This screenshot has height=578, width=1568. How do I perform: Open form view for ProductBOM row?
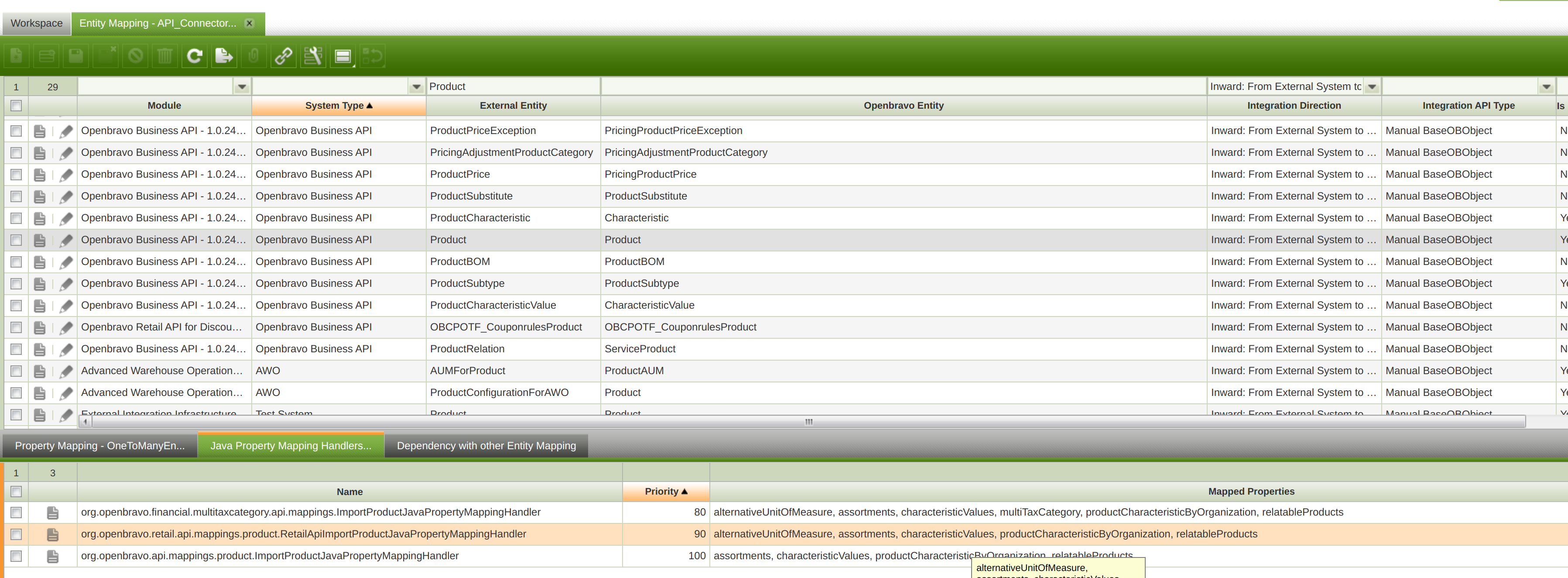pyautogui.click(x=40, y=262)
